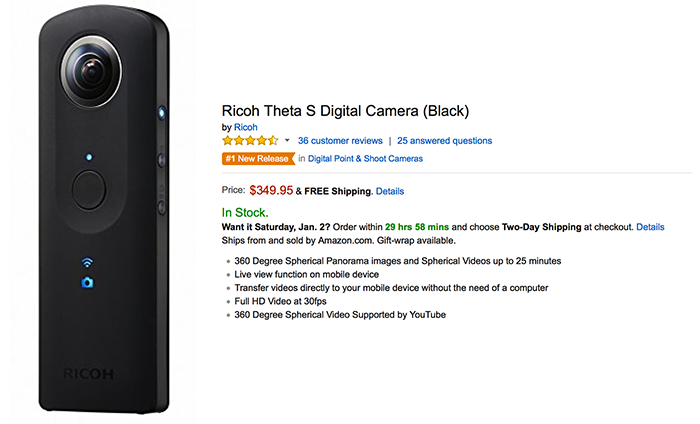Click the Wi-Fi indicator icon on camera
Viewport: 700px width, 424px height.
[87, 262]
